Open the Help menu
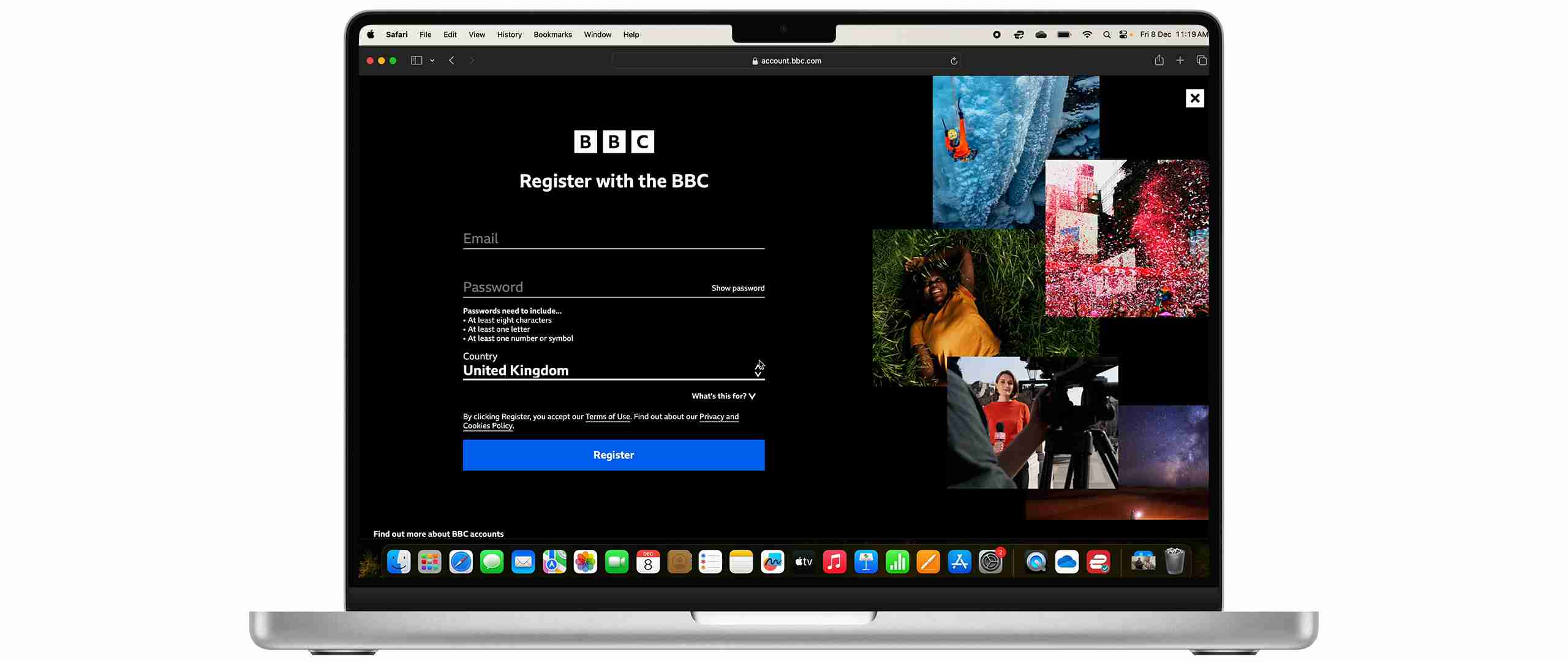The image size is (1568, 662). [631, 34]
